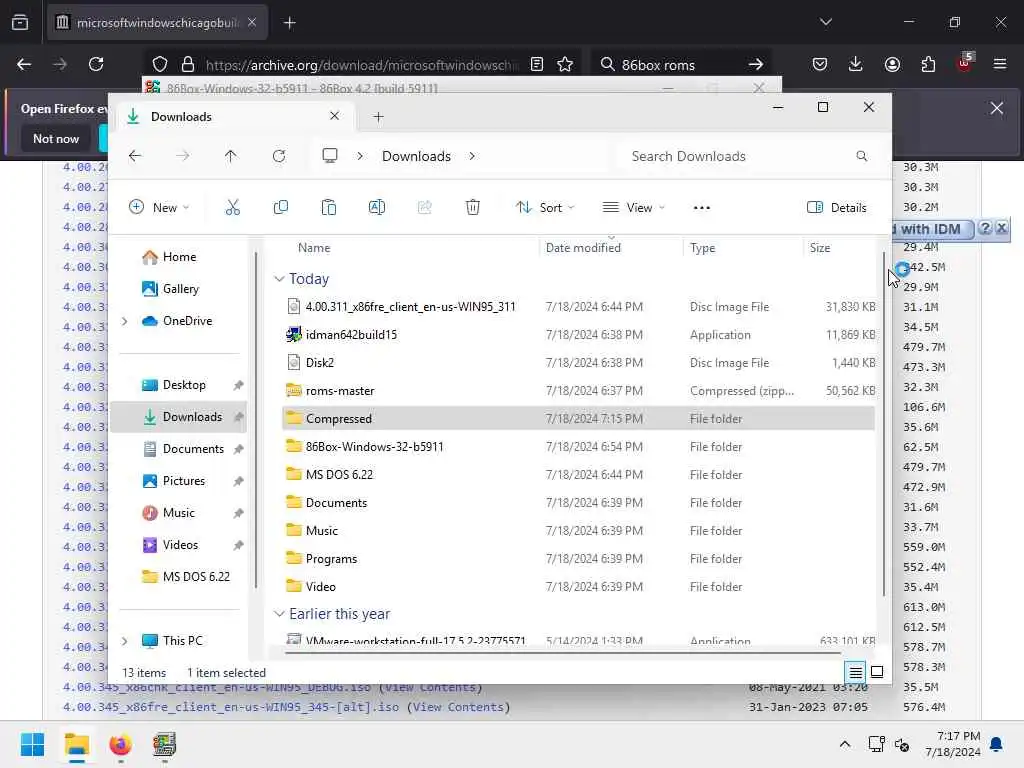Click the Paste icon in Explorer toolbar

coord(328,208)
